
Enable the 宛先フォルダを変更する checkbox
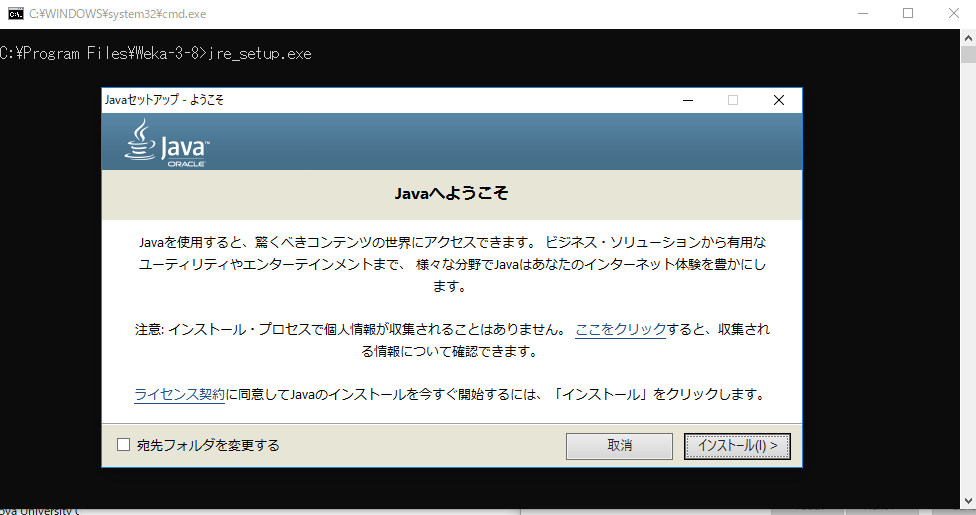(x=124, y=445)
